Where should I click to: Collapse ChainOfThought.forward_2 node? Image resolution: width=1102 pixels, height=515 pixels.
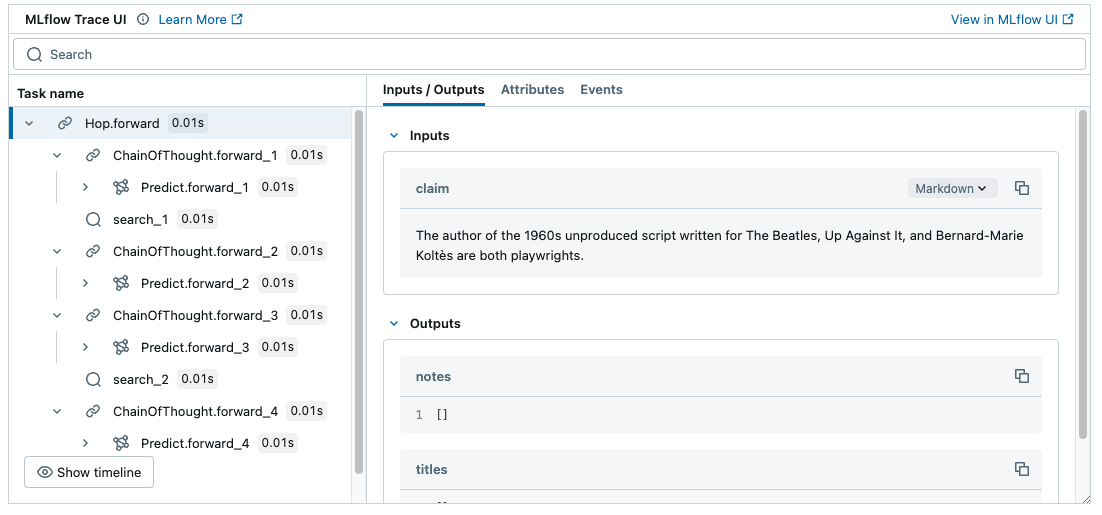pyautogui.click(x=57, y=251)
